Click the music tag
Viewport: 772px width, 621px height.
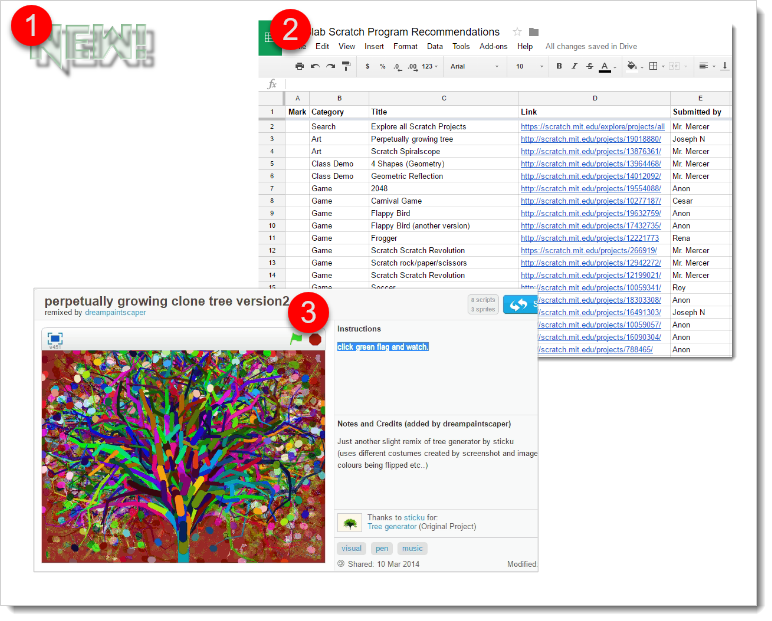412,548
